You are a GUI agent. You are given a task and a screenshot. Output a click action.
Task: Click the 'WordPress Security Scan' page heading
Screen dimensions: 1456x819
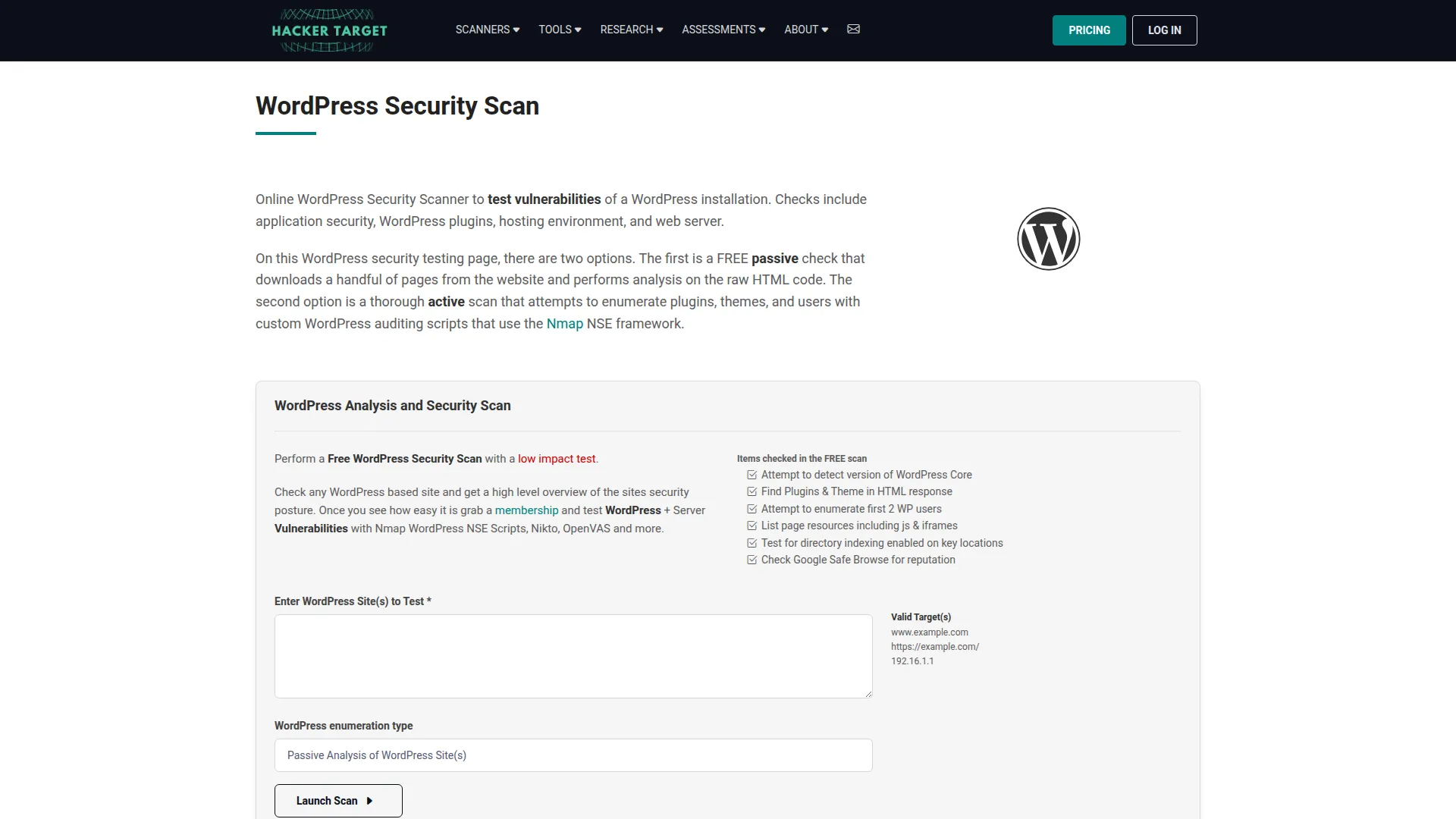point(397,106)
